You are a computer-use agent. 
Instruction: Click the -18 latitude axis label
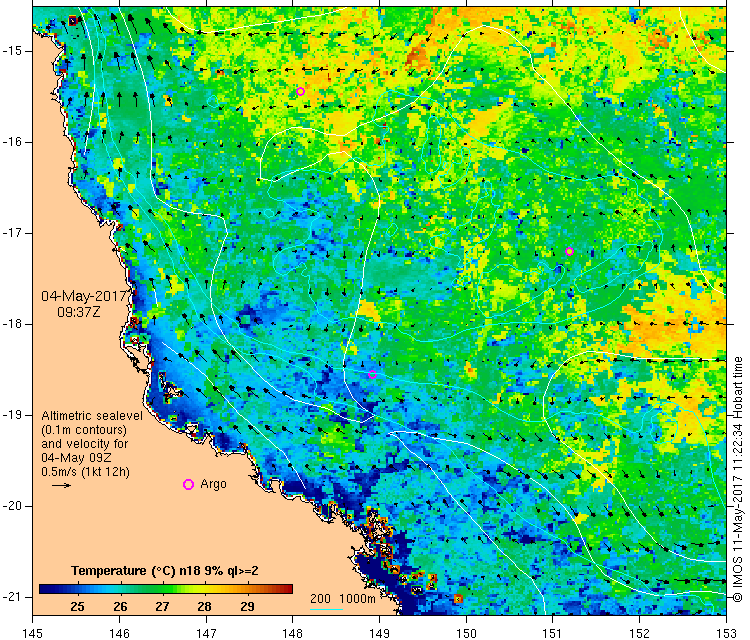pos(12,324)
